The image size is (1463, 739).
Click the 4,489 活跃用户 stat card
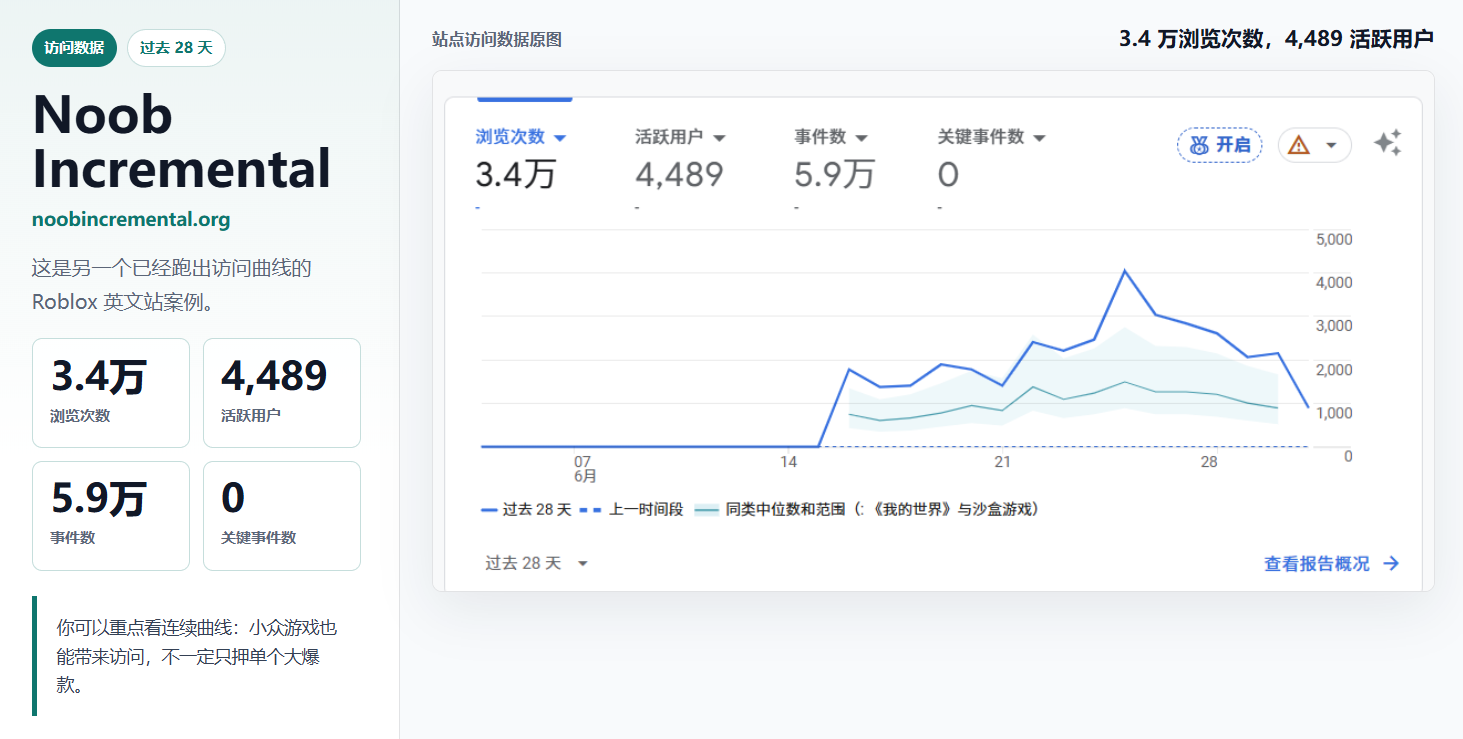click(x=282, y=393)
